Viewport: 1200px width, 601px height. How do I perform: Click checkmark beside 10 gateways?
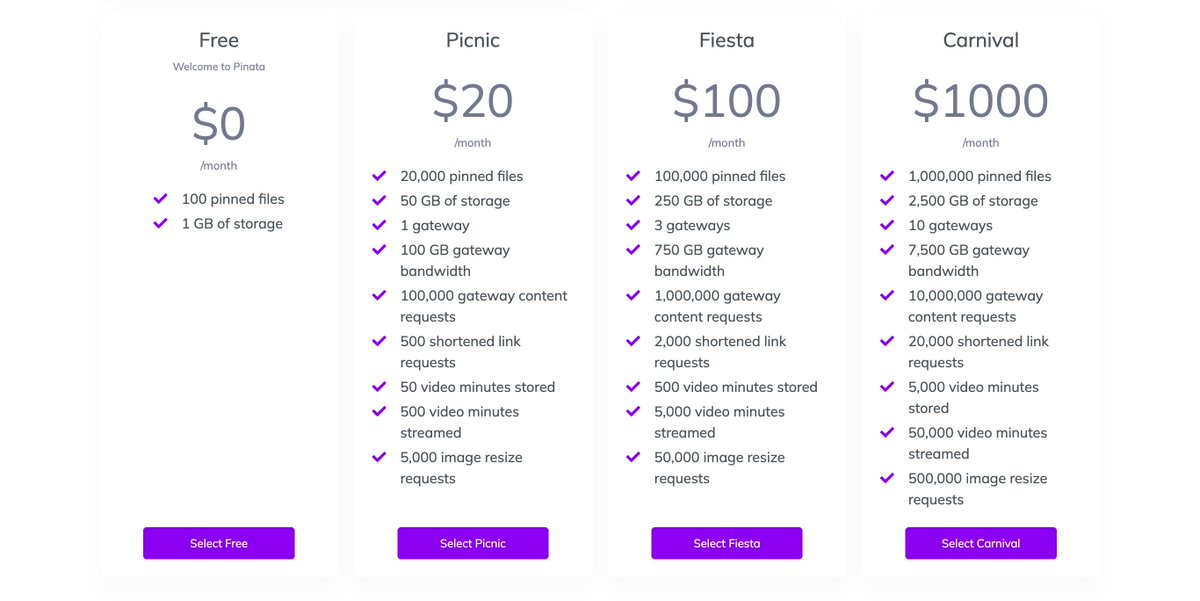887,225
